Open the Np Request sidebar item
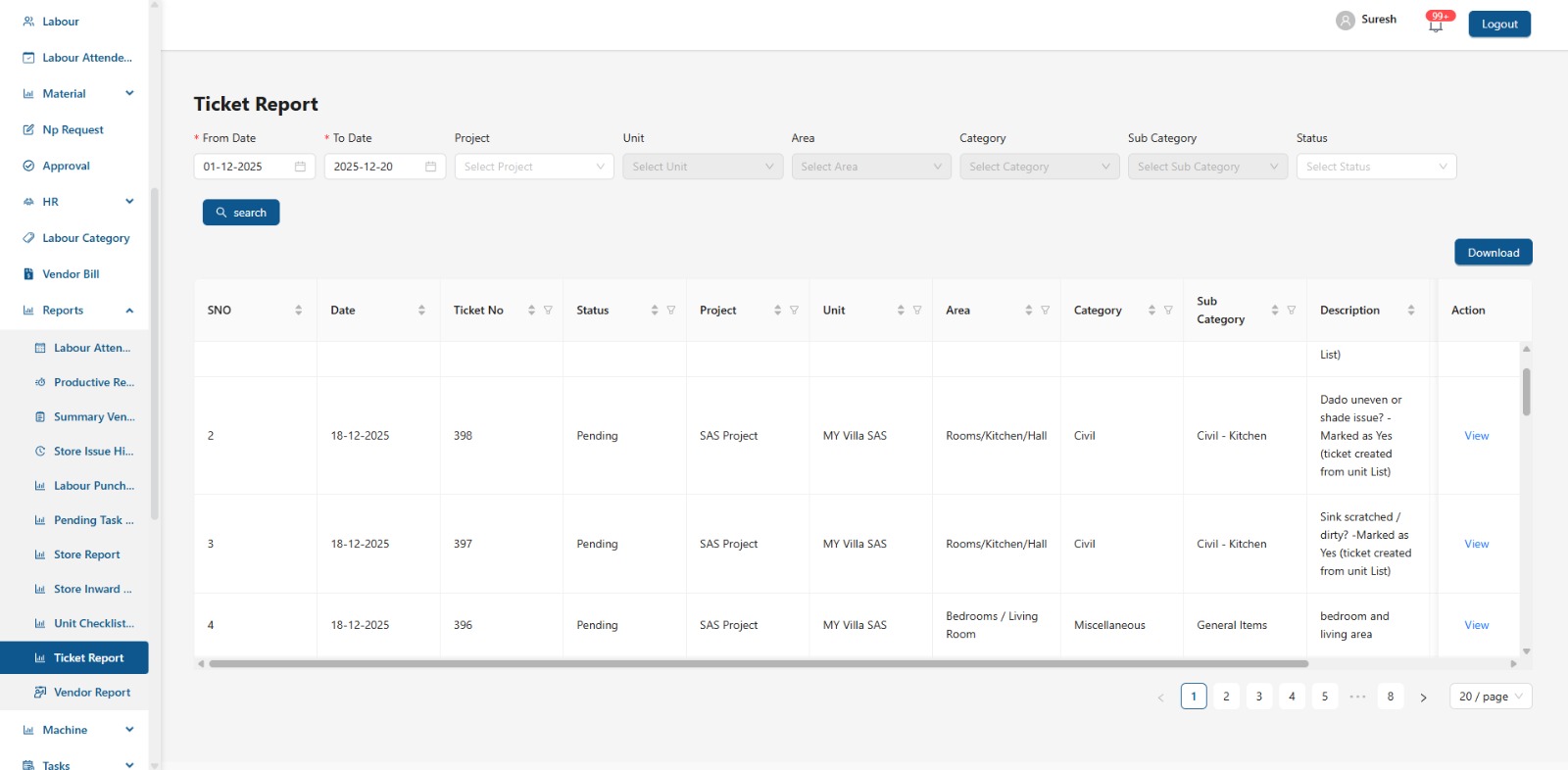Screen dimensions: 1568x770 point(73,130)
